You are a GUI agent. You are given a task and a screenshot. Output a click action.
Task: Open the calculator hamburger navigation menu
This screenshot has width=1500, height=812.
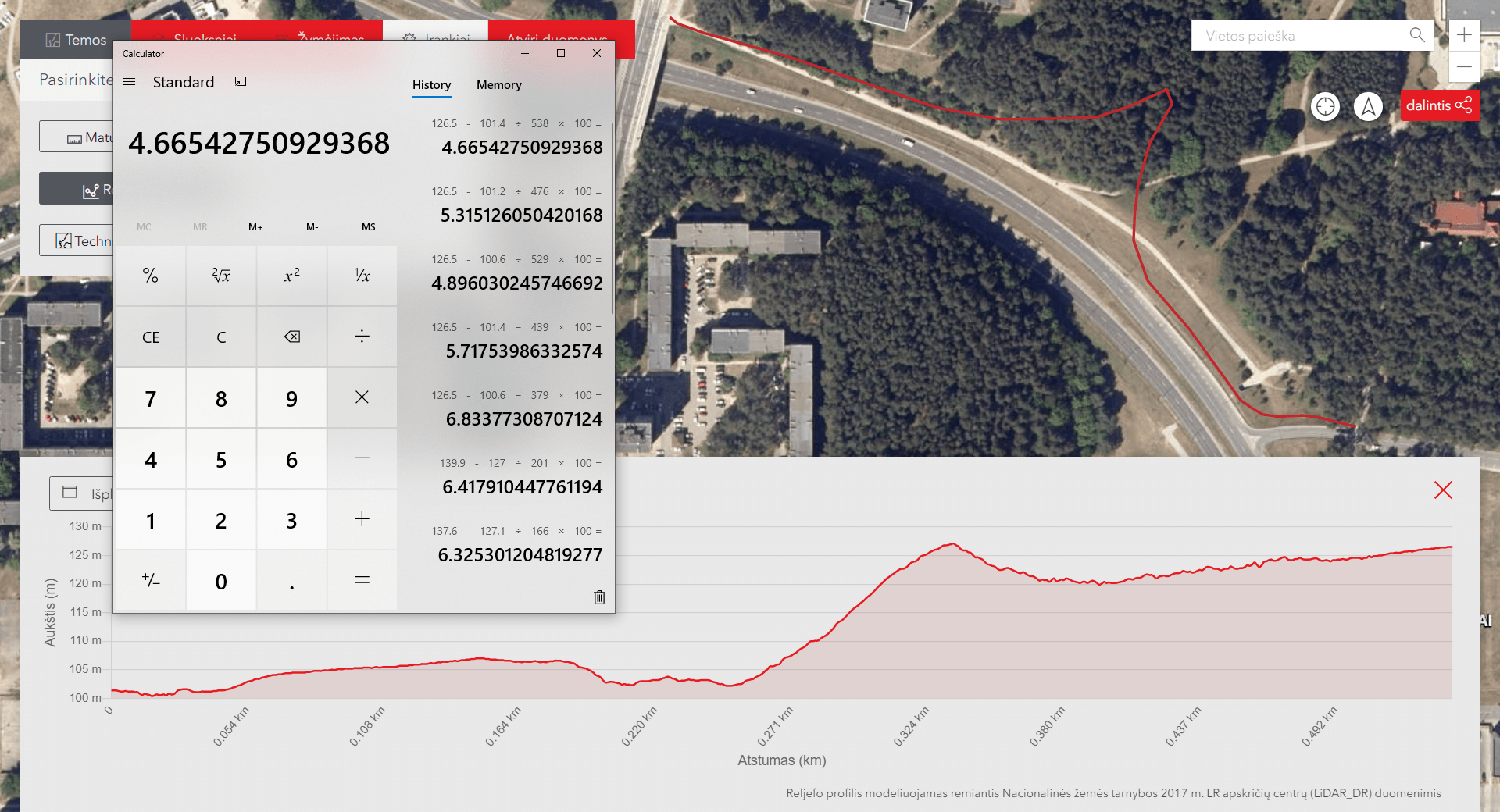point(130,82)
